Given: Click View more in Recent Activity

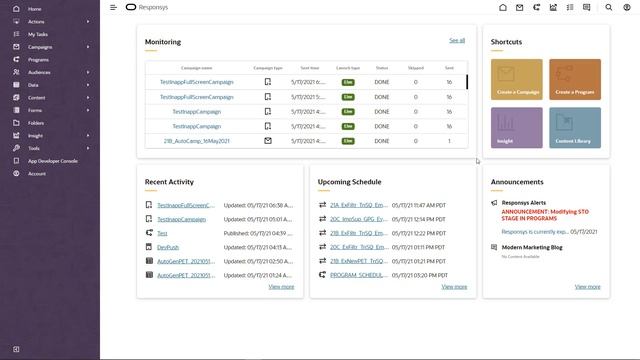Looking at the screenshot, I should [281, 287].
